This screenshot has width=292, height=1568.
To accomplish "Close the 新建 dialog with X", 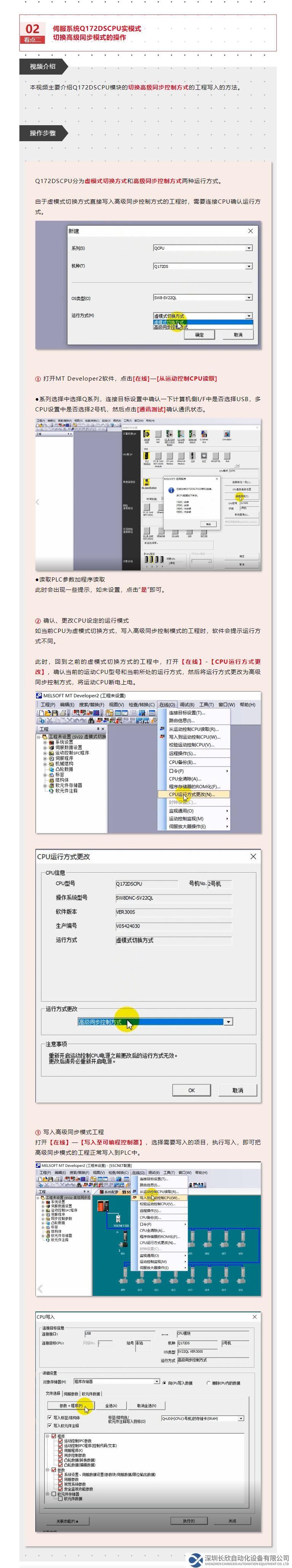I will coord(251,231).
